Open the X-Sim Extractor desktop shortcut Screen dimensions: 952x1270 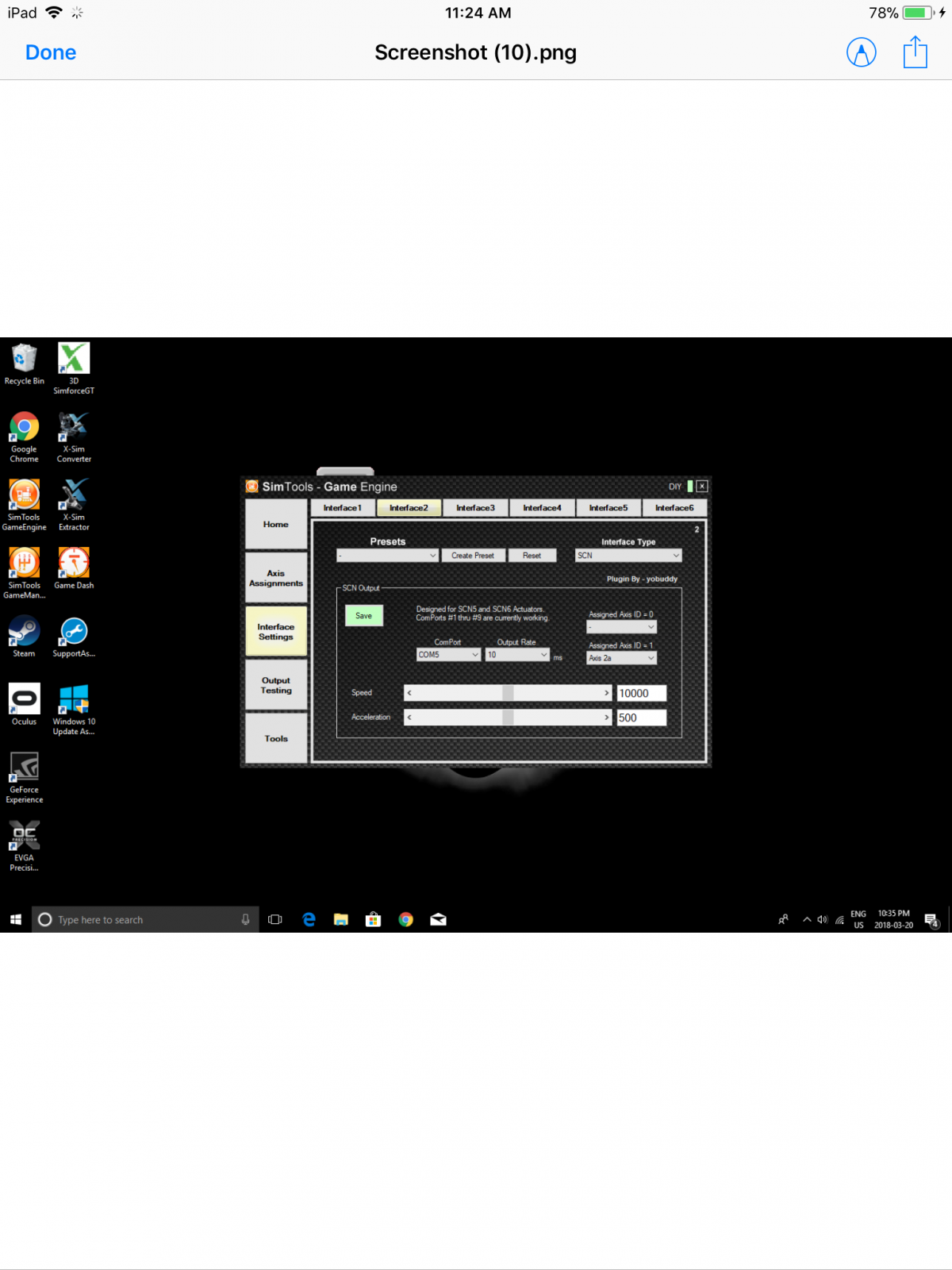pos(74,506)
